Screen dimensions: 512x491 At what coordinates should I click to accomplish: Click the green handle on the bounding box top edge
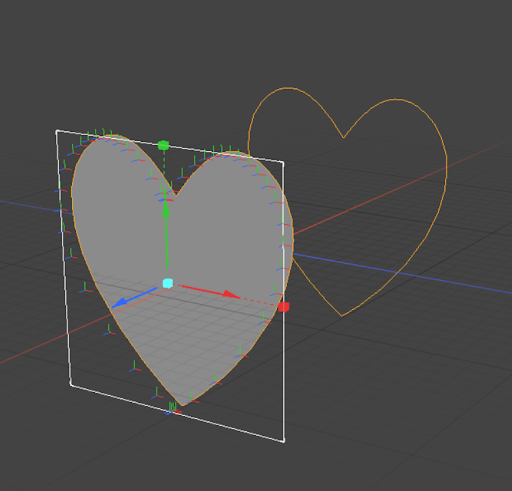(163, 145)
